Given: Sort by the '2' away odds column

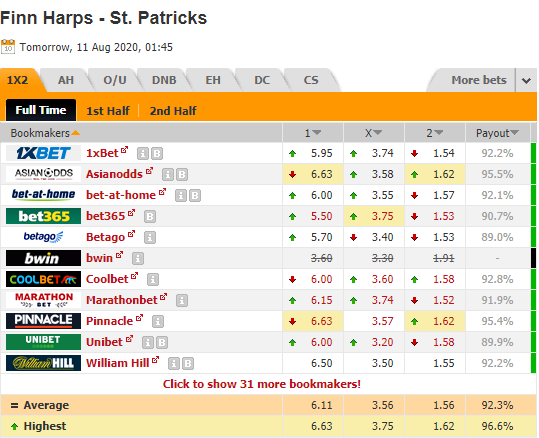Looking at the screenshot, I should click(435, 133).
